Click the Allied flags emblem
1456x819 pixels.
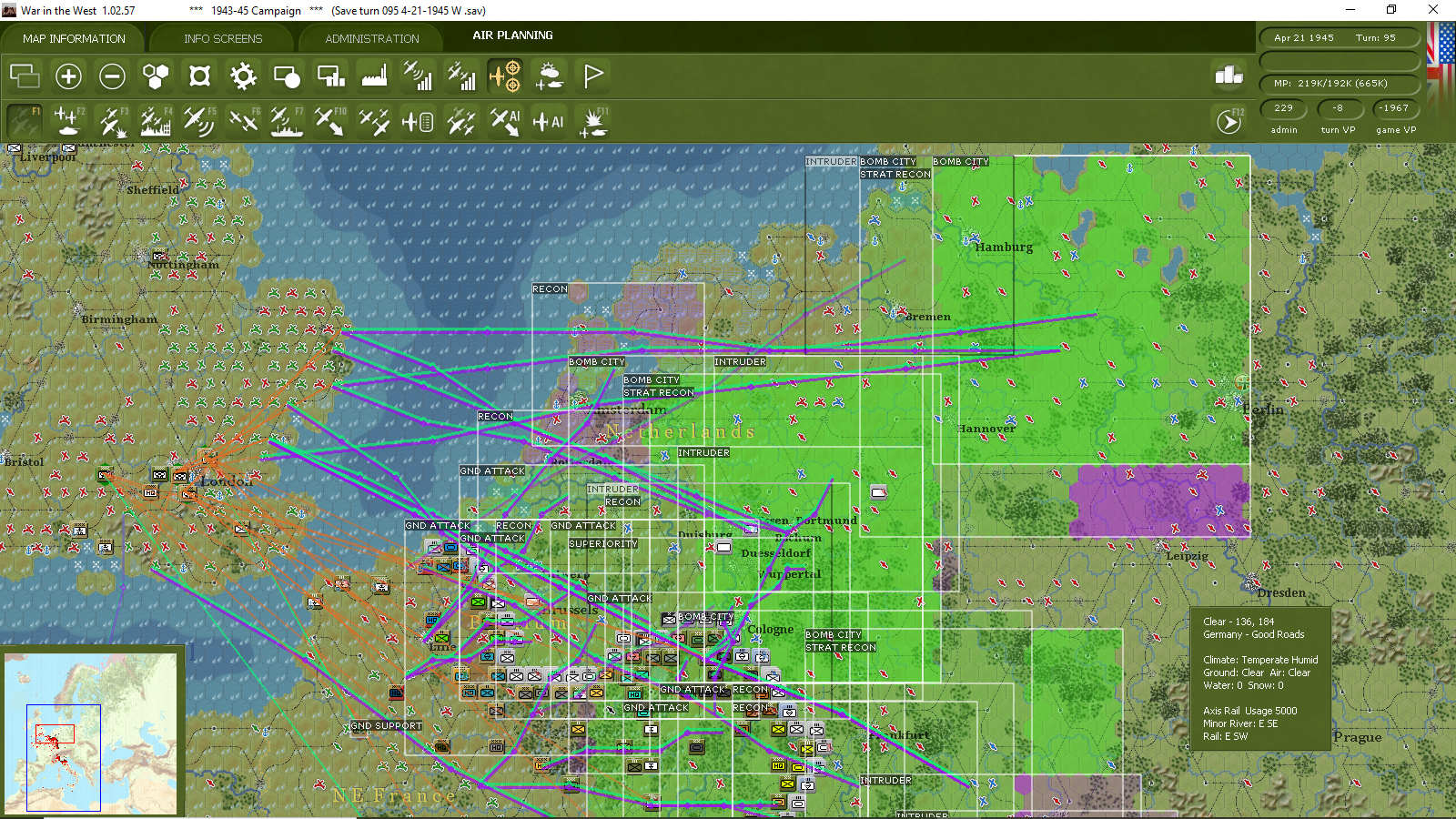point(1441,64)
